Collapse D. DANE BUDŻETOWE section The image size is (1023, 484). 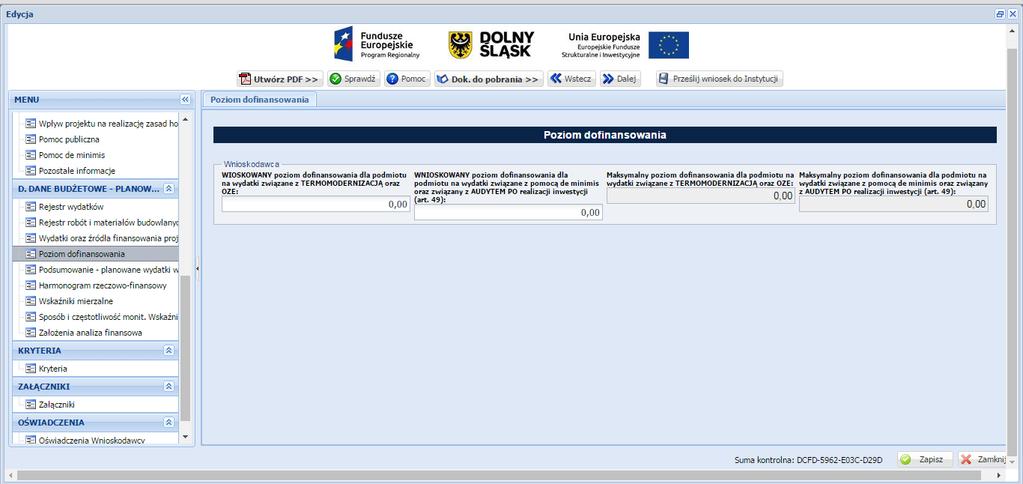(168, 189)
